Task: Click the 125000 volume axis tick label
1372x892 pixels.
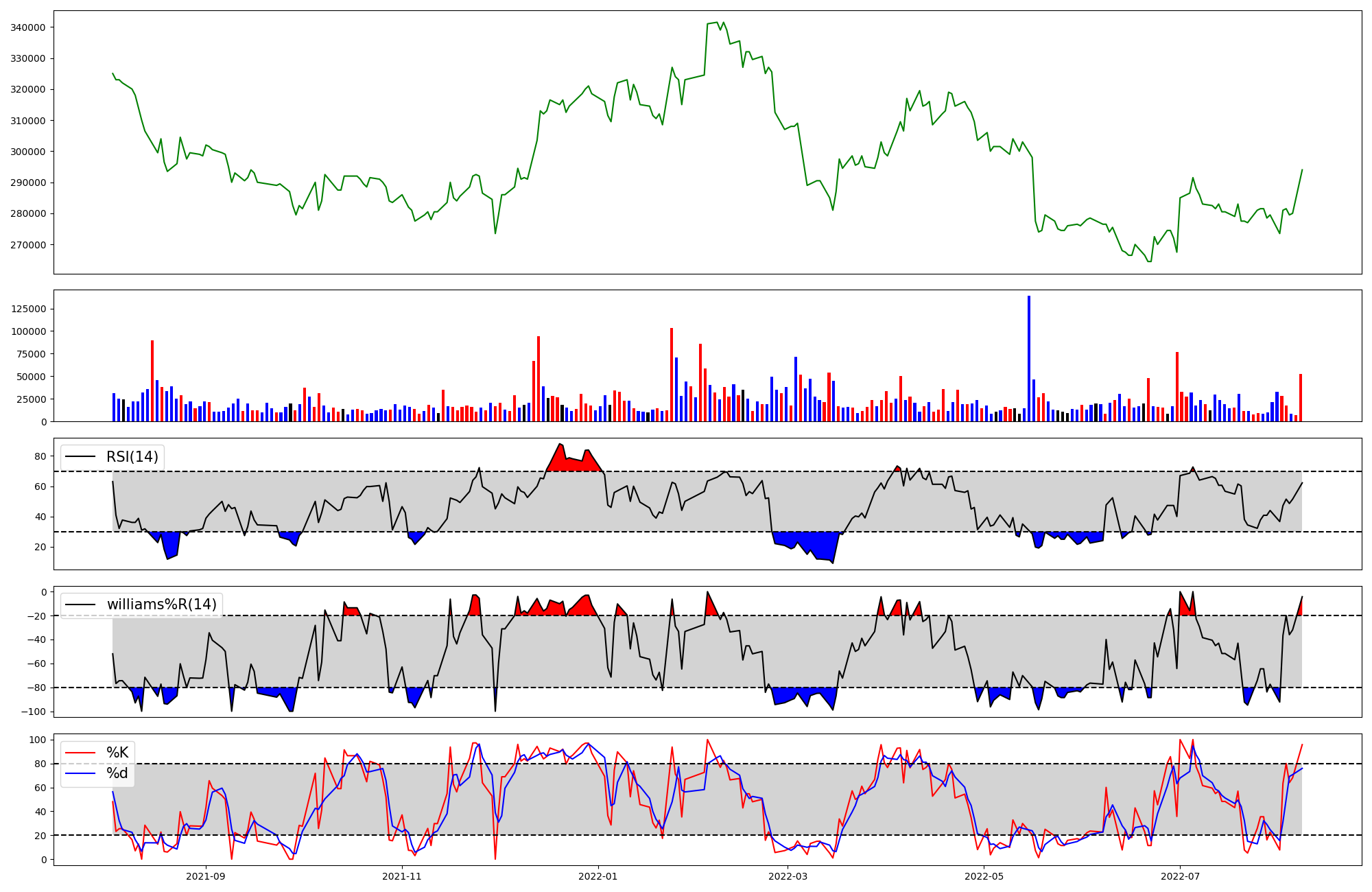Action: (x=28, y=309)
